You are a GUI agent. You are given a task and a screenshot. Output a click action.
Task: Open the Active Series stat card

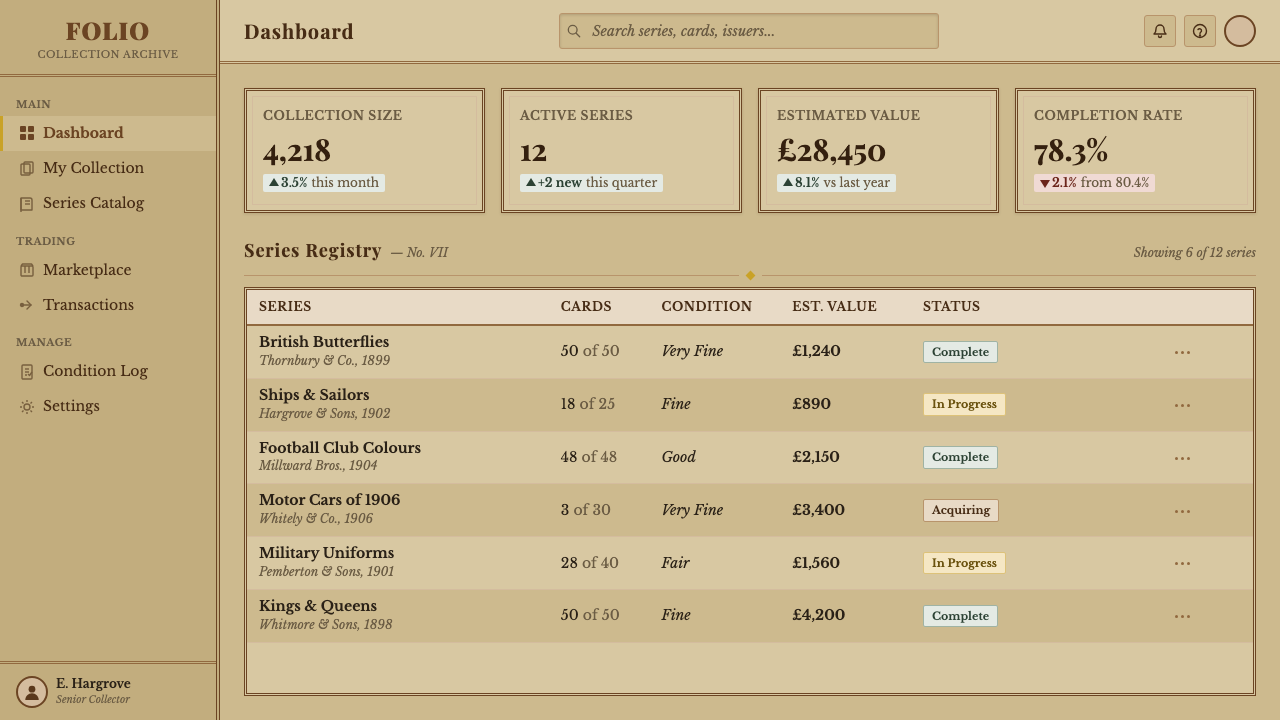pyautogui.click(x=621, y=151)
